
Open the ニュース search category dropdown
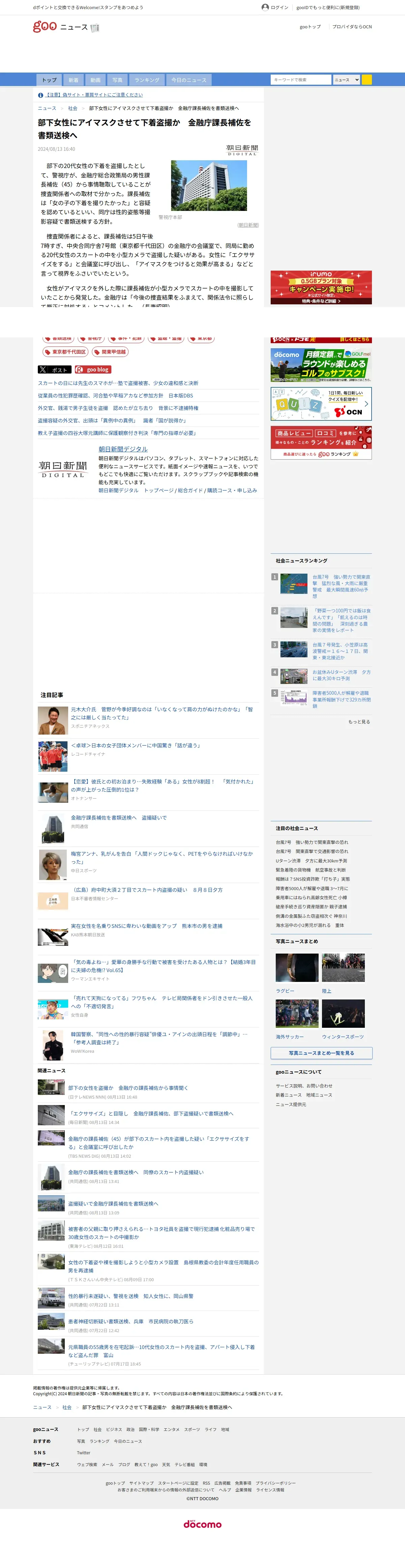click(347, 80)
